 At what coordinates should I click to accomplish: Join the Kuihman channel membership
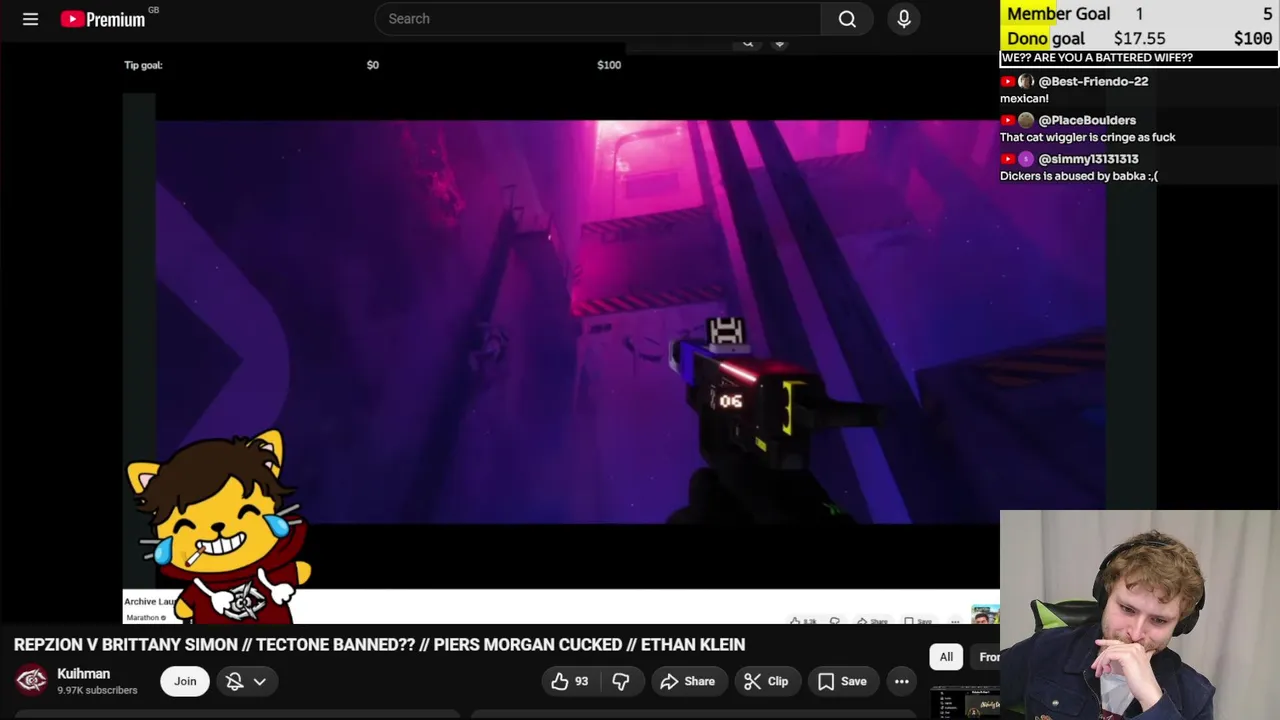point(185,681)
